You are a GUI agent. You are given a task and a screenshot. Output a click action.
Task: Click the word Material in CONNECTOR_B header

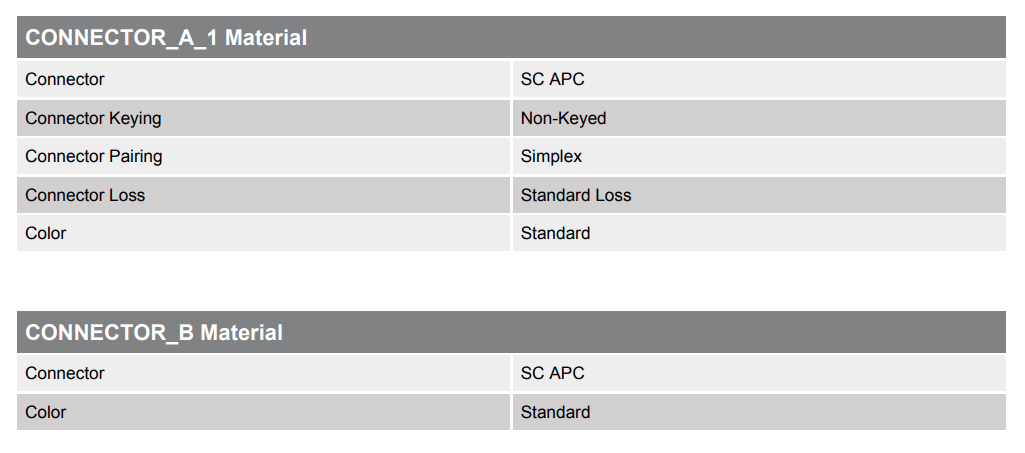pos(242,332)
